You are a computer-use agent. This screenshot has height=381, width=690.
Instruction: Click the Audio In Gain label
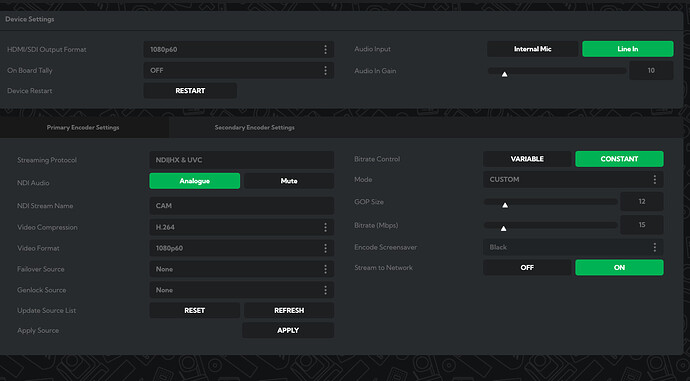375,71
